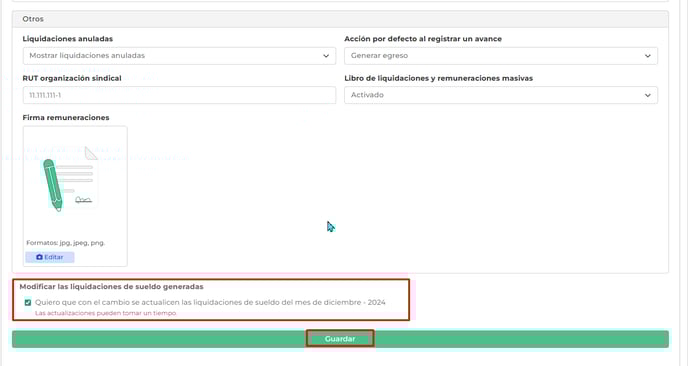Image resolution: width=688 pixels, height=366 pixels.
Task: Click 'Libro de liquidaciones y remuneraciones masivas' label
Action: (438, 78)
